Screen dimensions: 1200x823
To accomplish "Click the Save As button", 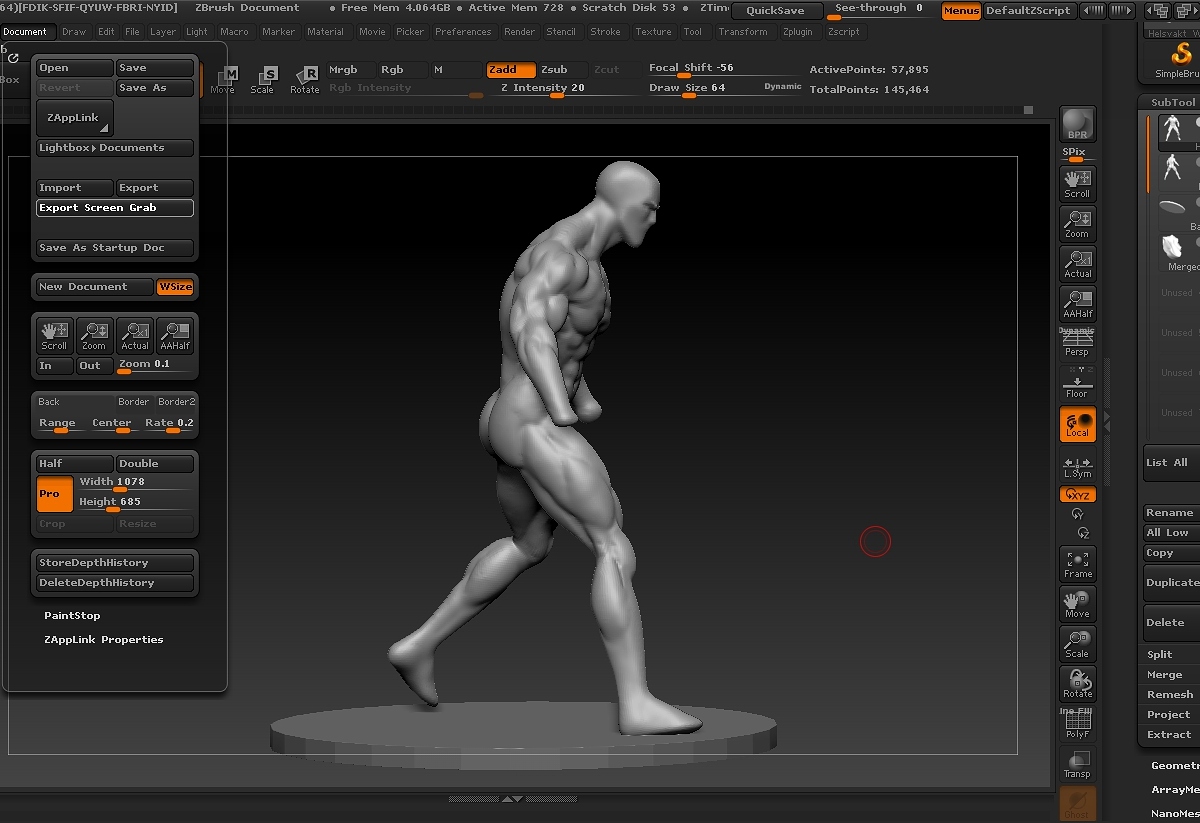I will coord(155,88).
